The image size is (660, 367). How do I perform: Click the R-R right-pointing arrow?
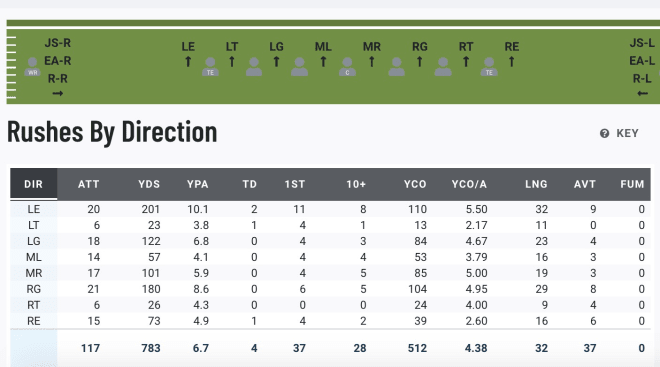point(58,93)
